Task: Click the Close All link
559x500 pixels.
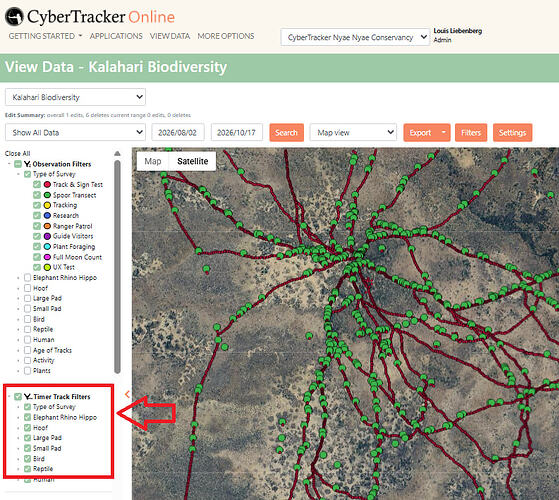Action: (17, 154)
